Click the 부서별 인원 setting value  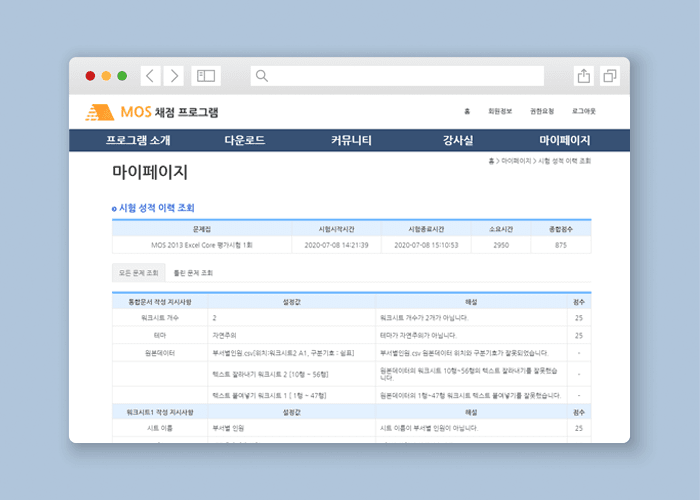[228, 428]
